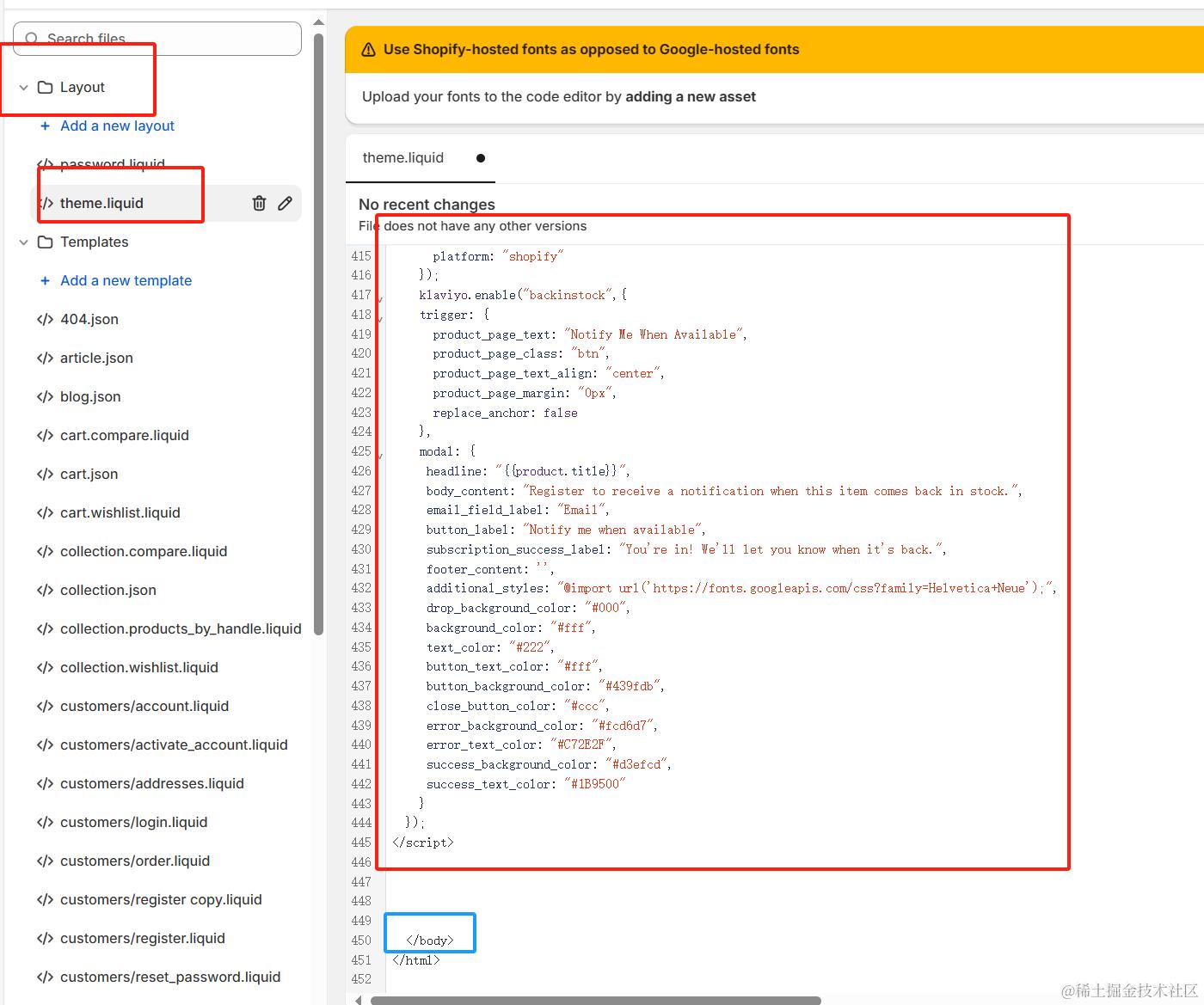
Task: Click the code icon next to cart.compare.liquid
Action: [45, 435]
